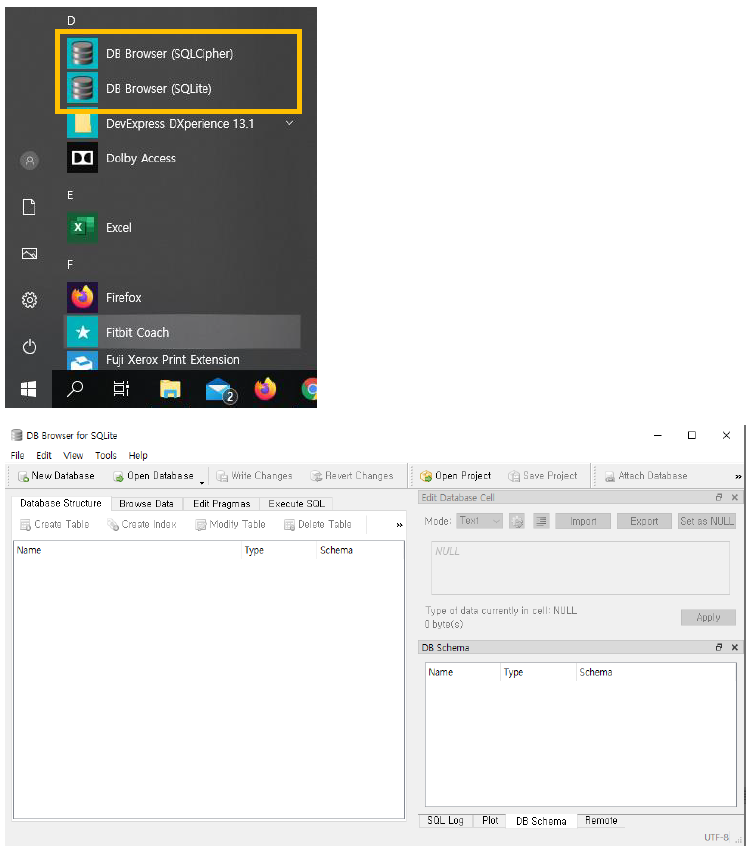Click Open Database toolbar button
This screenshot has width=752, height=850.
153,476
